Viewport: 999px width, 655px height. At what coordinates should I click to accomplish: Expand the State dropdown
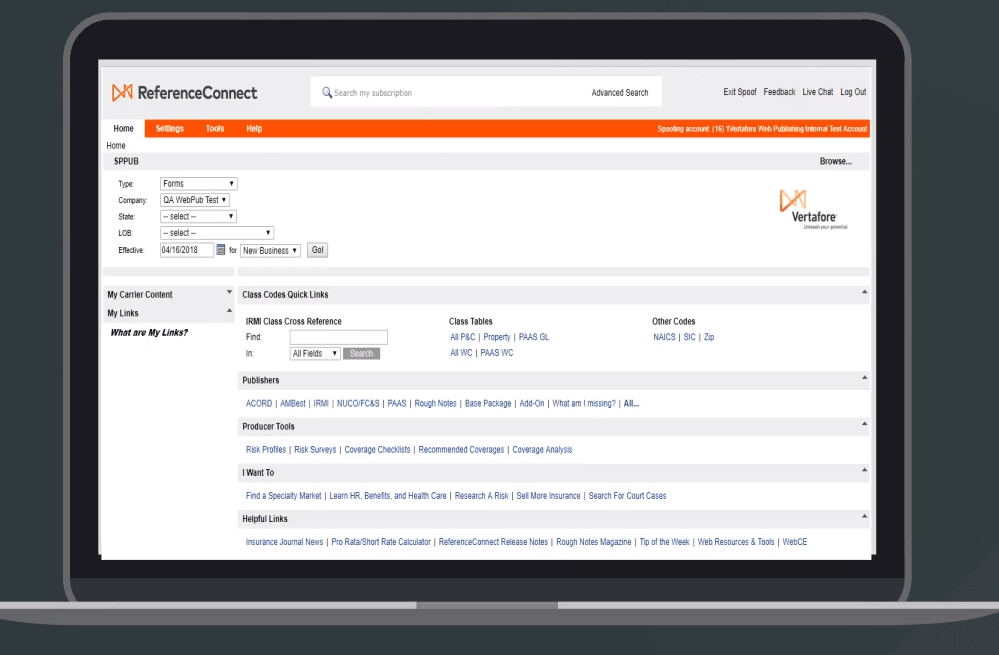(x=197, y=216)
